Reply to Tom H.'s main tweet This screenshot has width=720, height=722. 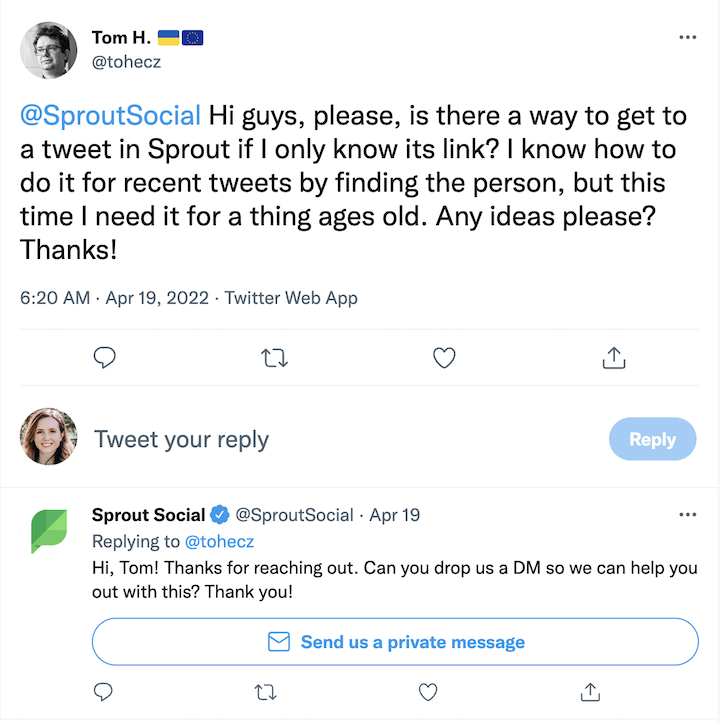[105, 357]
